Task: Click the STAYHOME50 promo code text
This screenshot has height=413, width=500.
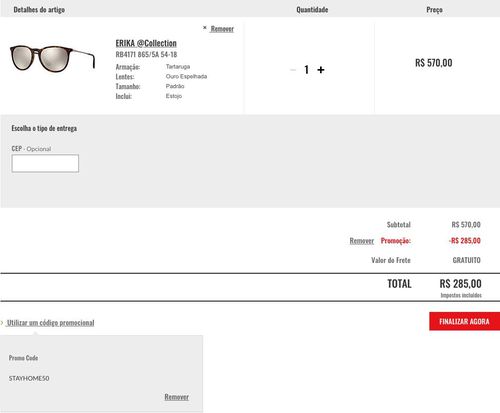Action: (29, 378)
